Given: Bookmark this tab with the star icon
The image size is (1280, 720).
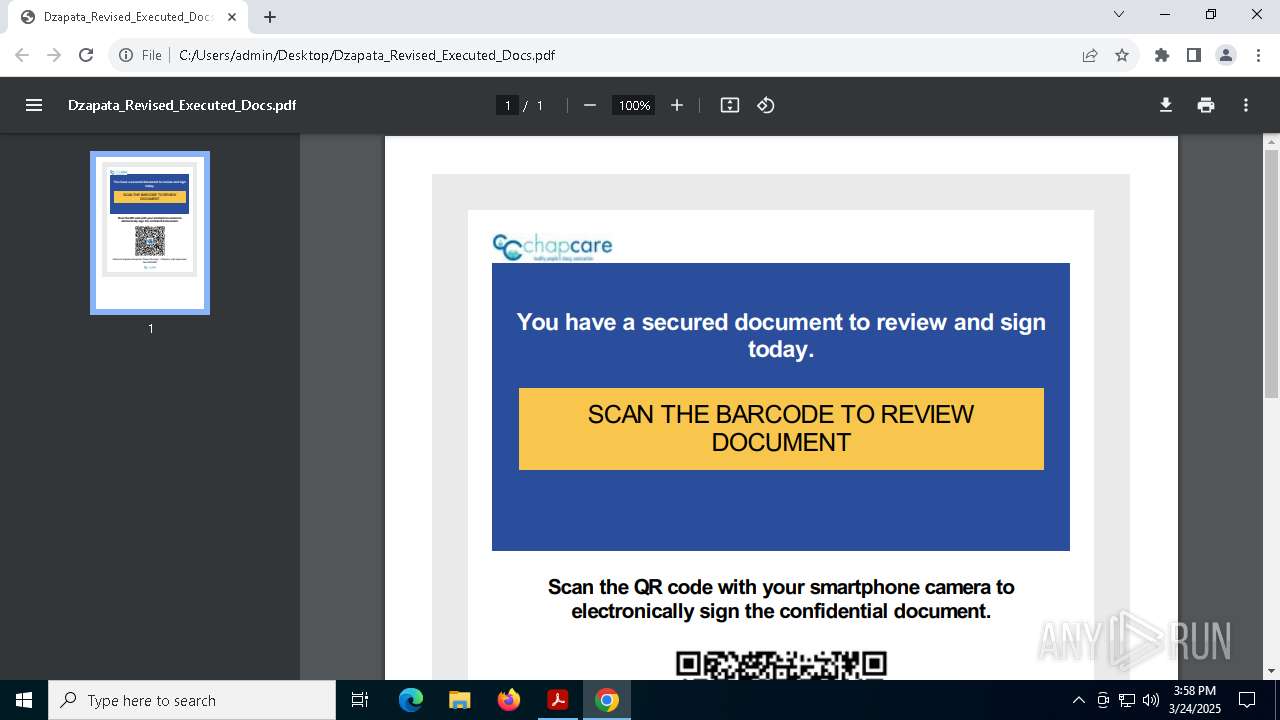Looking at the screenshot, I should pos(1122,55).
